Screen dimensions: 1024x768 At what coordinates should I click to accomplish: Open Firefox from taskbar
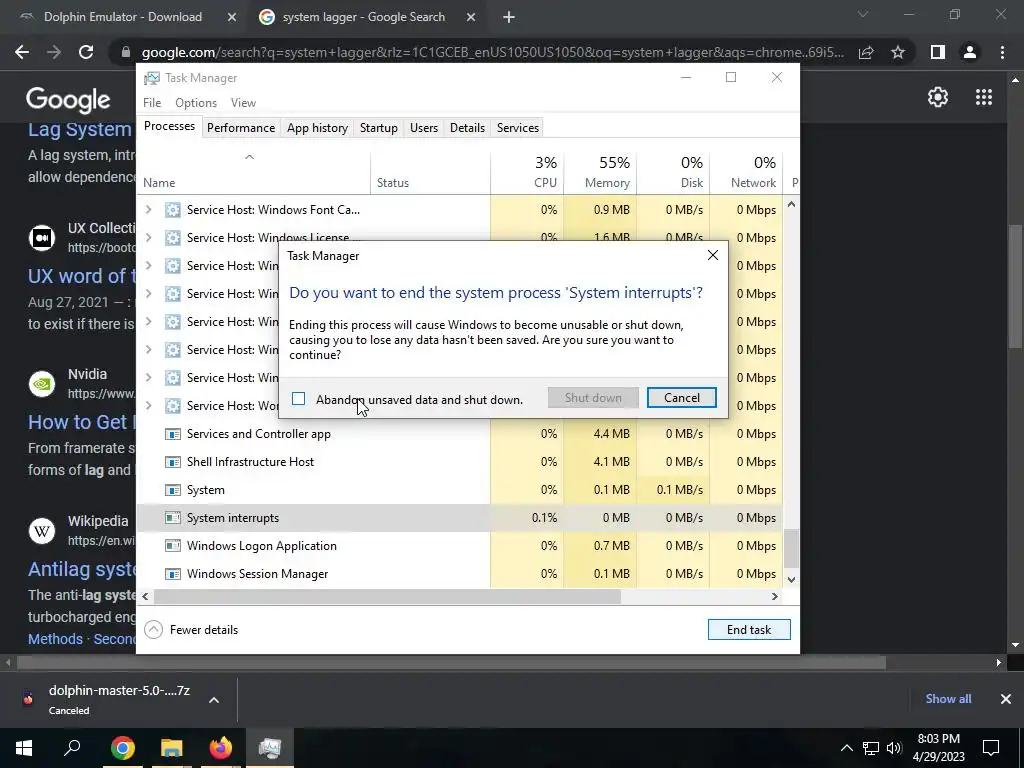221,748
